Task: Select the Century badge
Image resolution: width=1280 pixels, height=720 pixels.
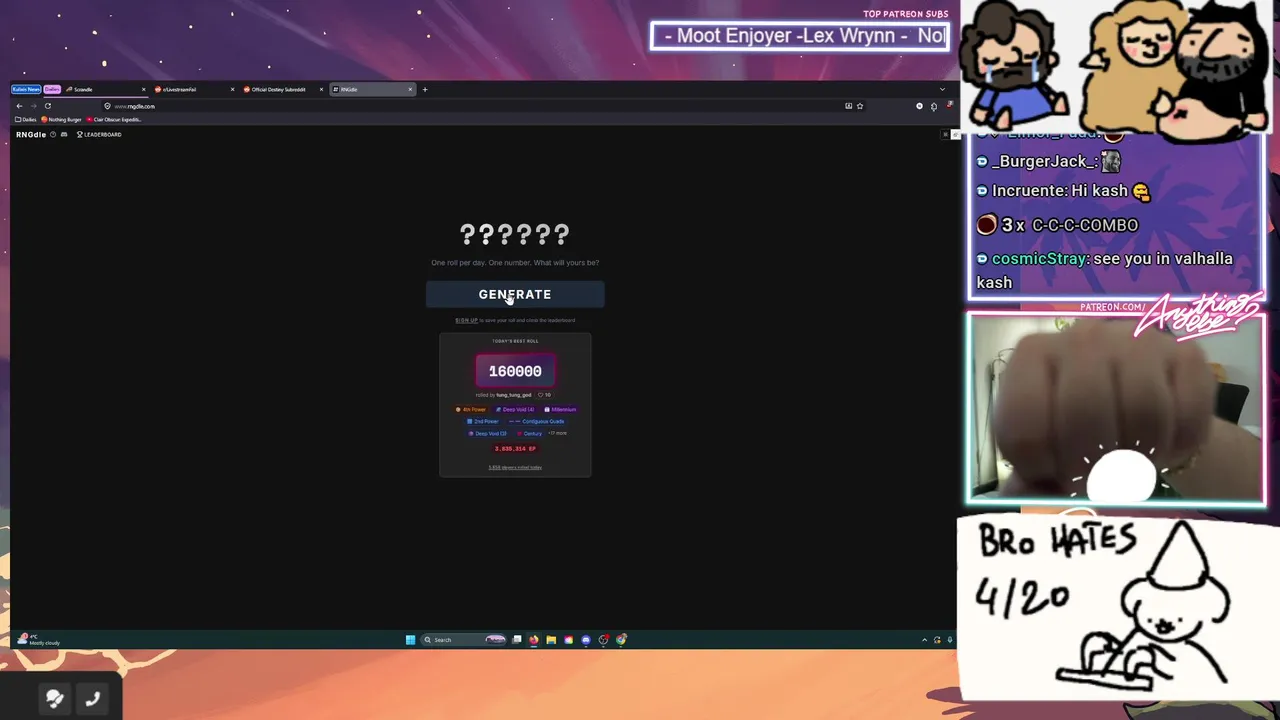Action: [x=529, y=433]
